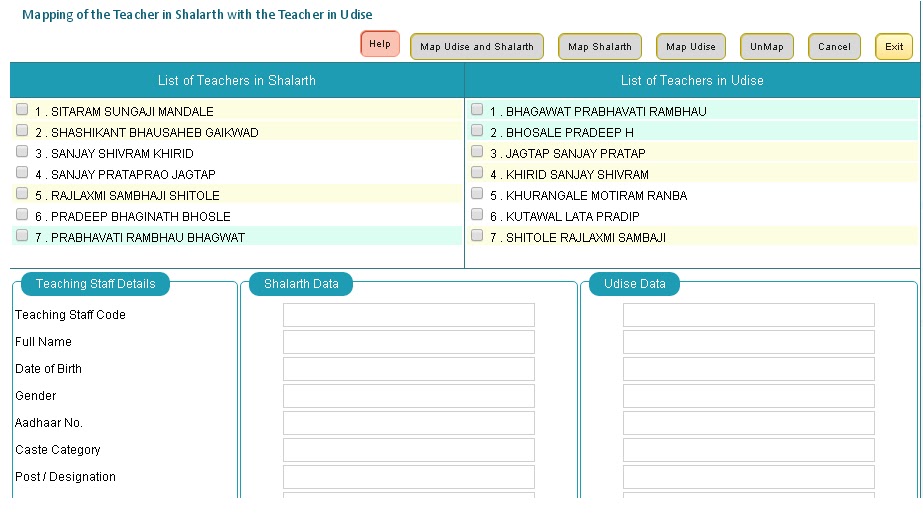Viewport: 923px width, 530px height.
Task: Click Udise Post / Designation field
Action: click(x=749, y=477)
